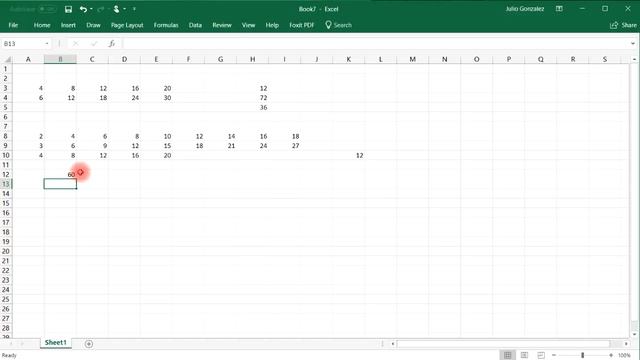This screenshot has width=640, height=360.
Task: Select cell I9 containing 27
Action: coord(284,146)
